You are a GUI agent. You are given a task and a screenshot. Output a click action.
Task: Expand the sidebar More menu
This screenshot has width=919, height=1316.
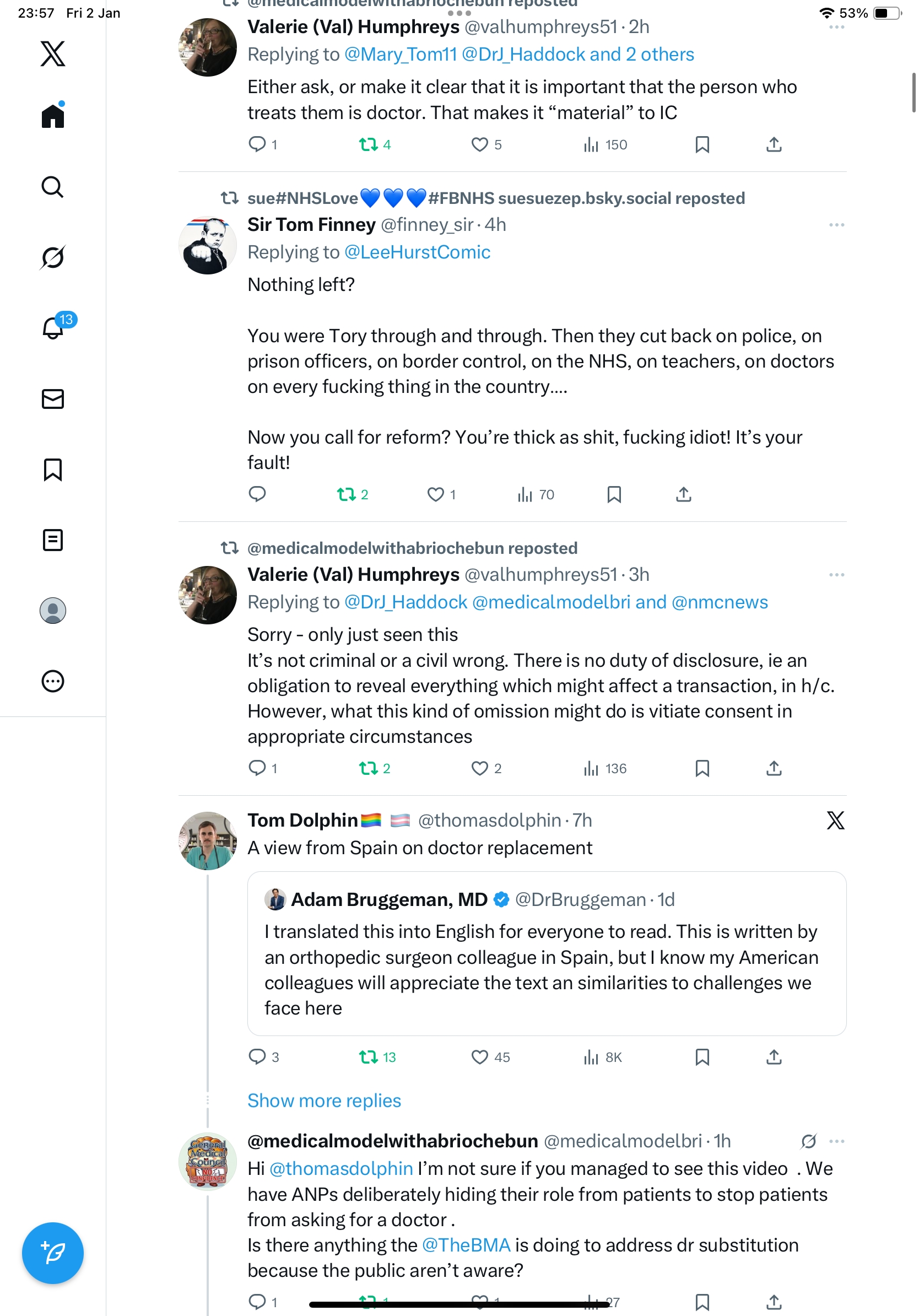point(53,681)
